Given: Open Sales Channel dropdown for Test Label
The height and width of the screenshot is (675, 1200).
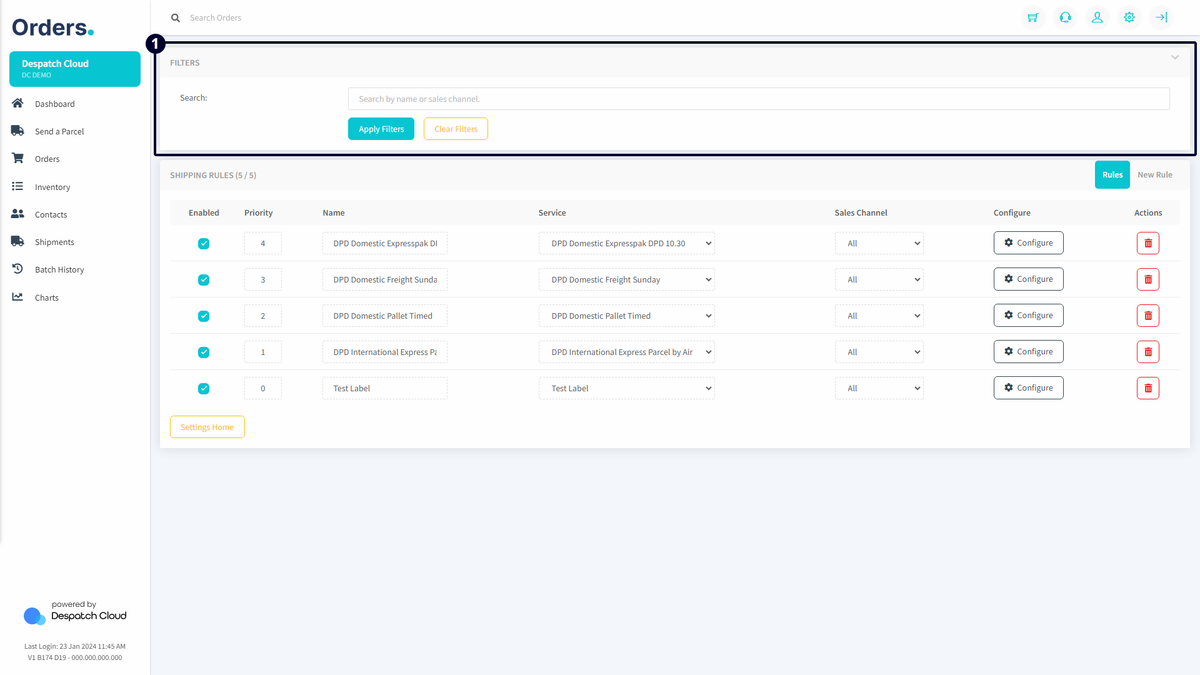Looking at the screenshot, I should (x=879, y=388).
